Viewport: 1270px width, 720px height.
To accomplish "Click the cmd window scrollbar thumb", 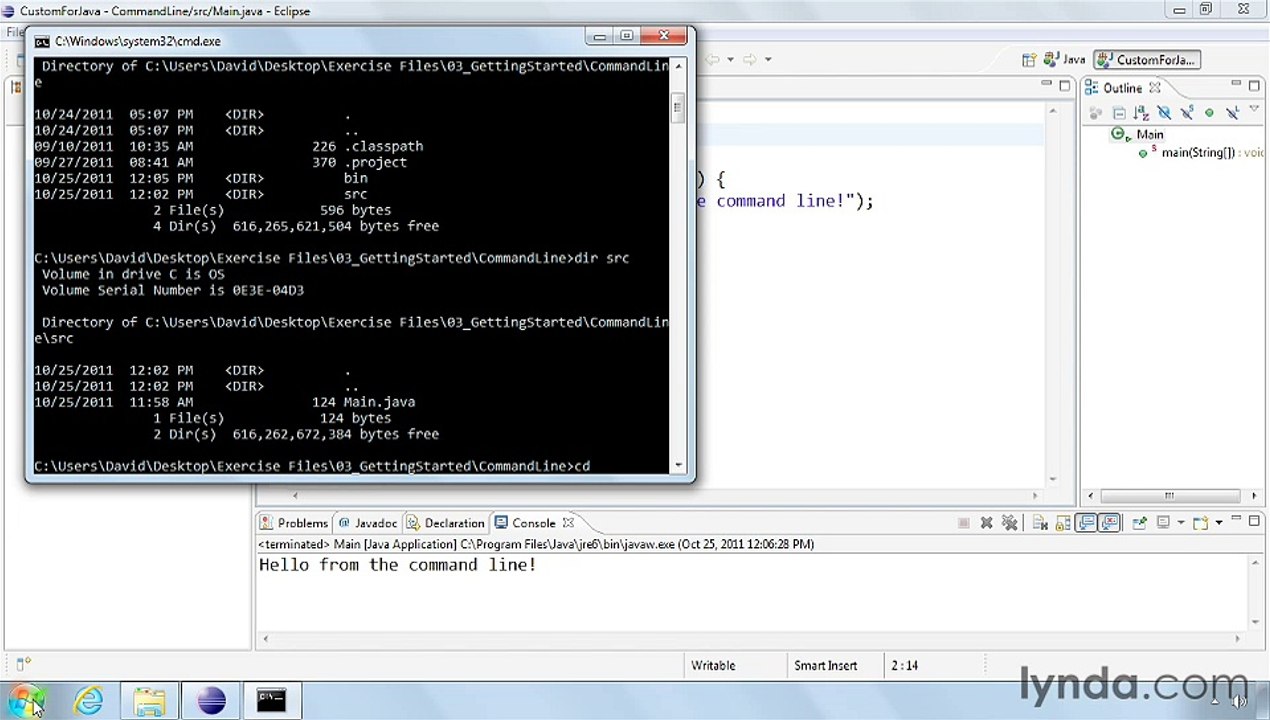I will coord(679,107).
